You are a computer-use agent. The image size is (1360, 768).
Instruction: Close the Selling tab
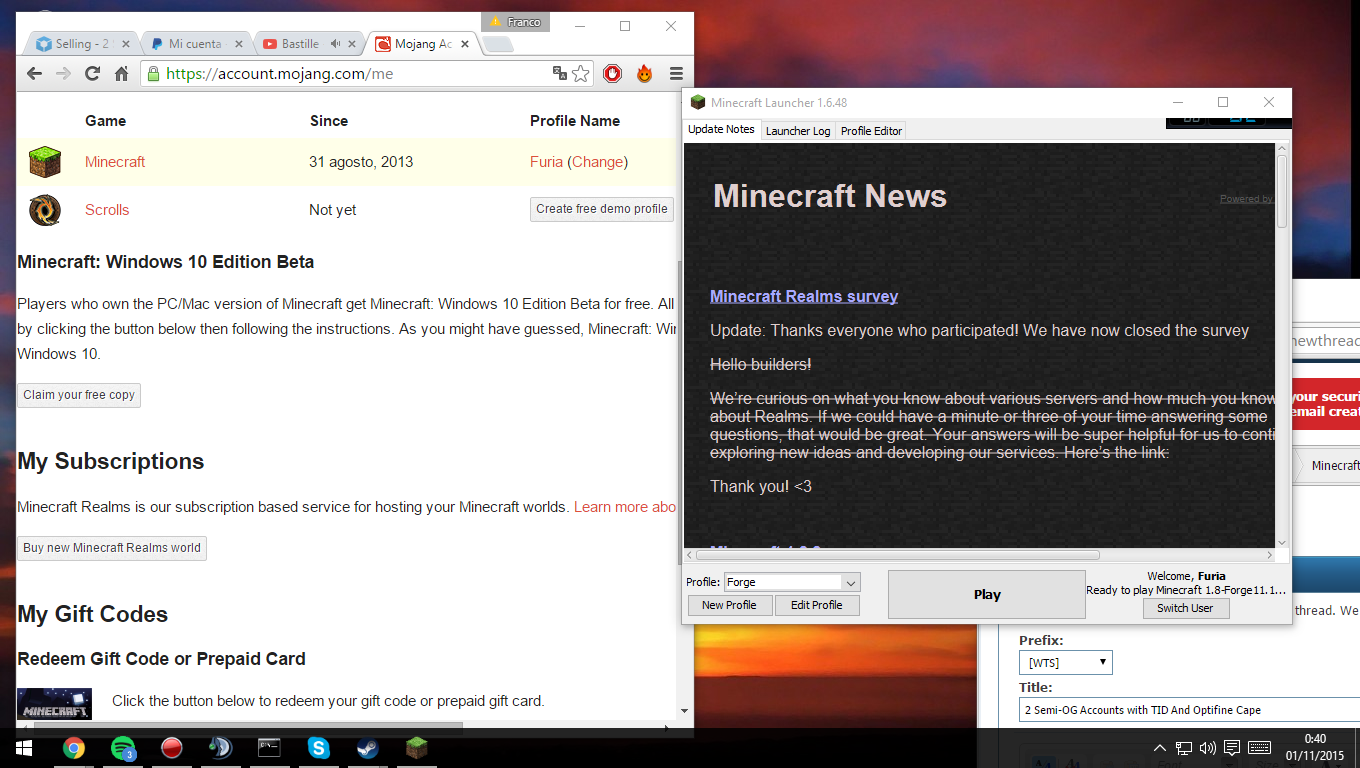127,44
